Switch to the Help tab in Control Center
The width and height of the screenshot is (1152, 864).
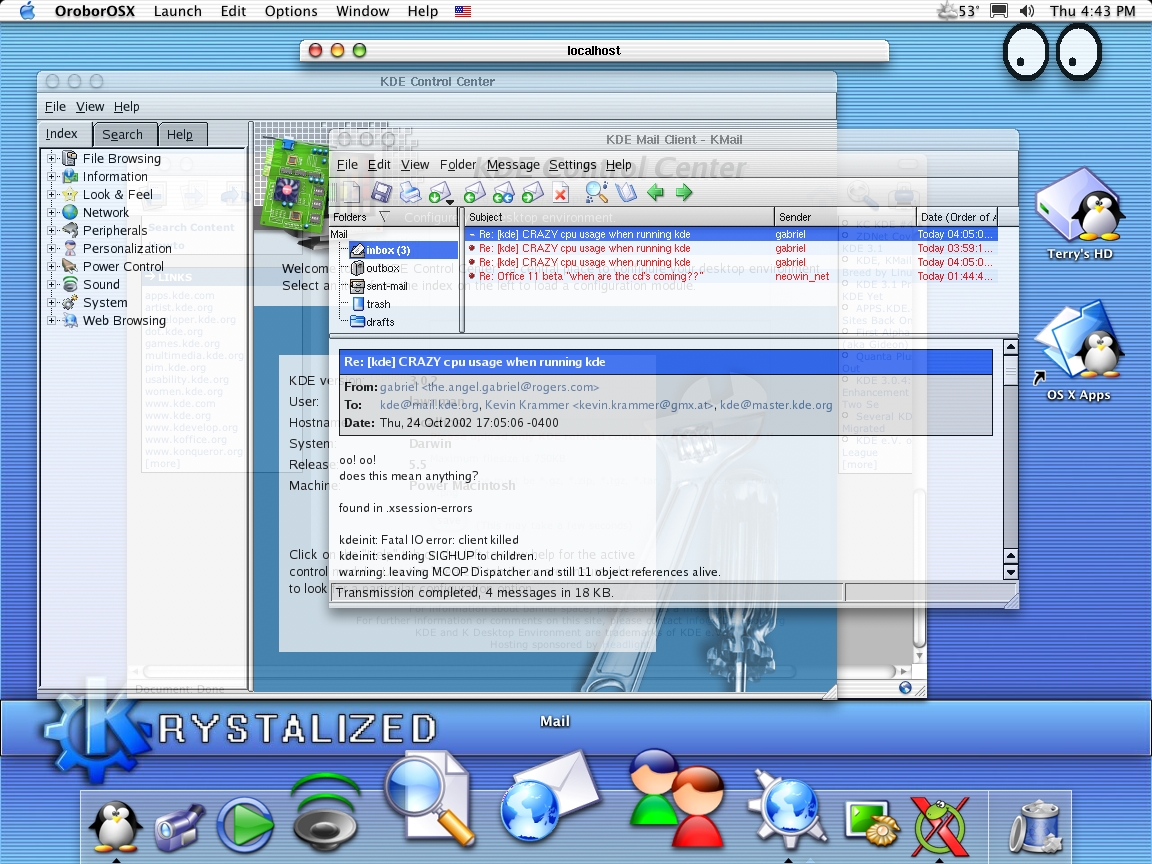[180, 134]
